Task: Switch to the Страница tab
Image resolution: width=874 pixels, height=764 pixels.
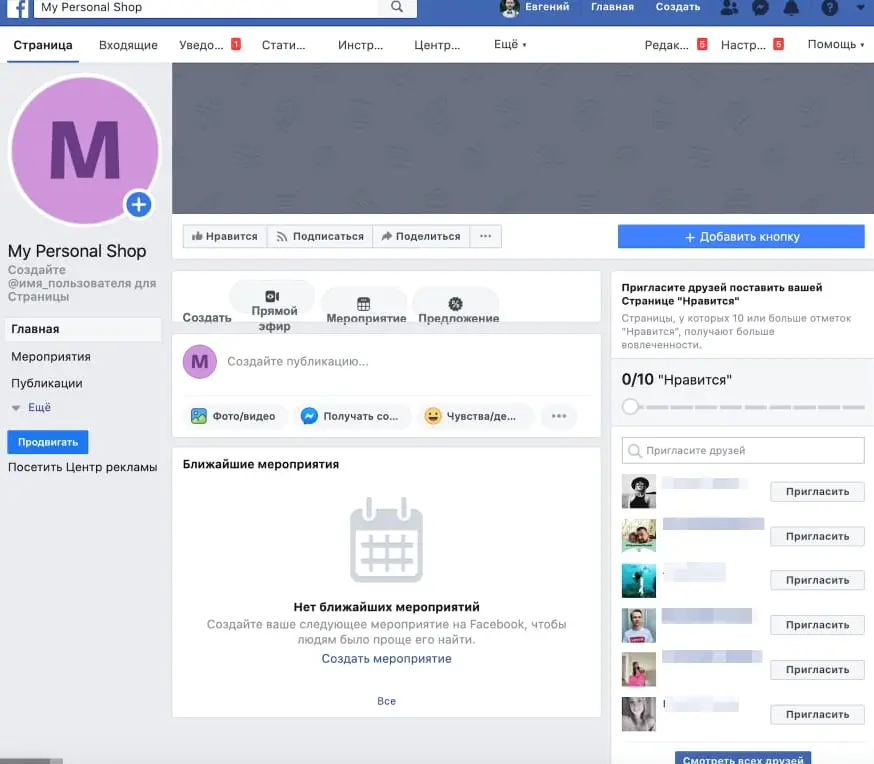Action: tap(43, 45)
